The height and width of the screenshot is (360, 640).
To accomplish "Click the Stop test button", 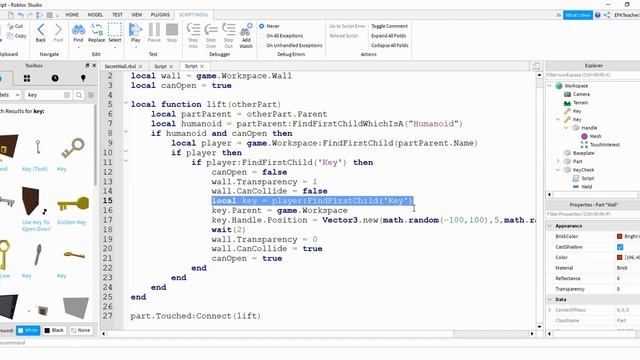I will [x=172, y=30].
